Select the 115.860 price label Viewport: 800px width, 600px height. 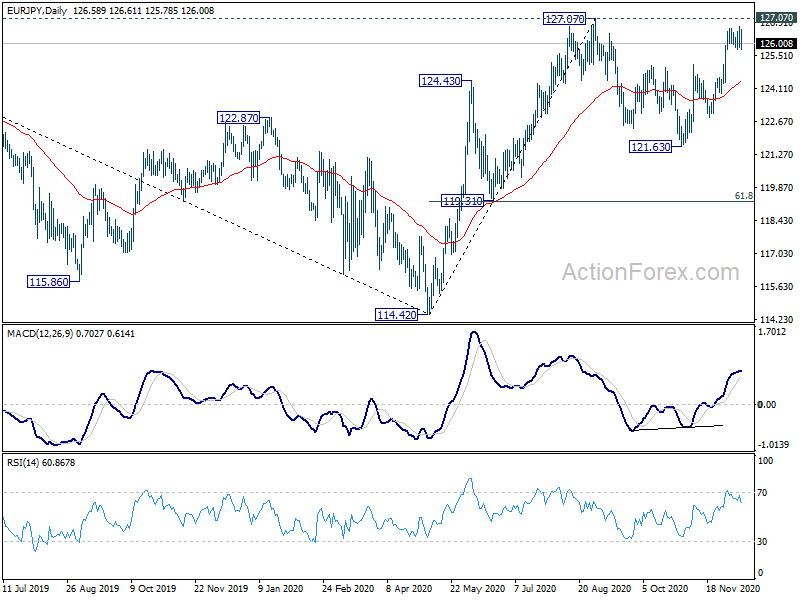[48, 282]
